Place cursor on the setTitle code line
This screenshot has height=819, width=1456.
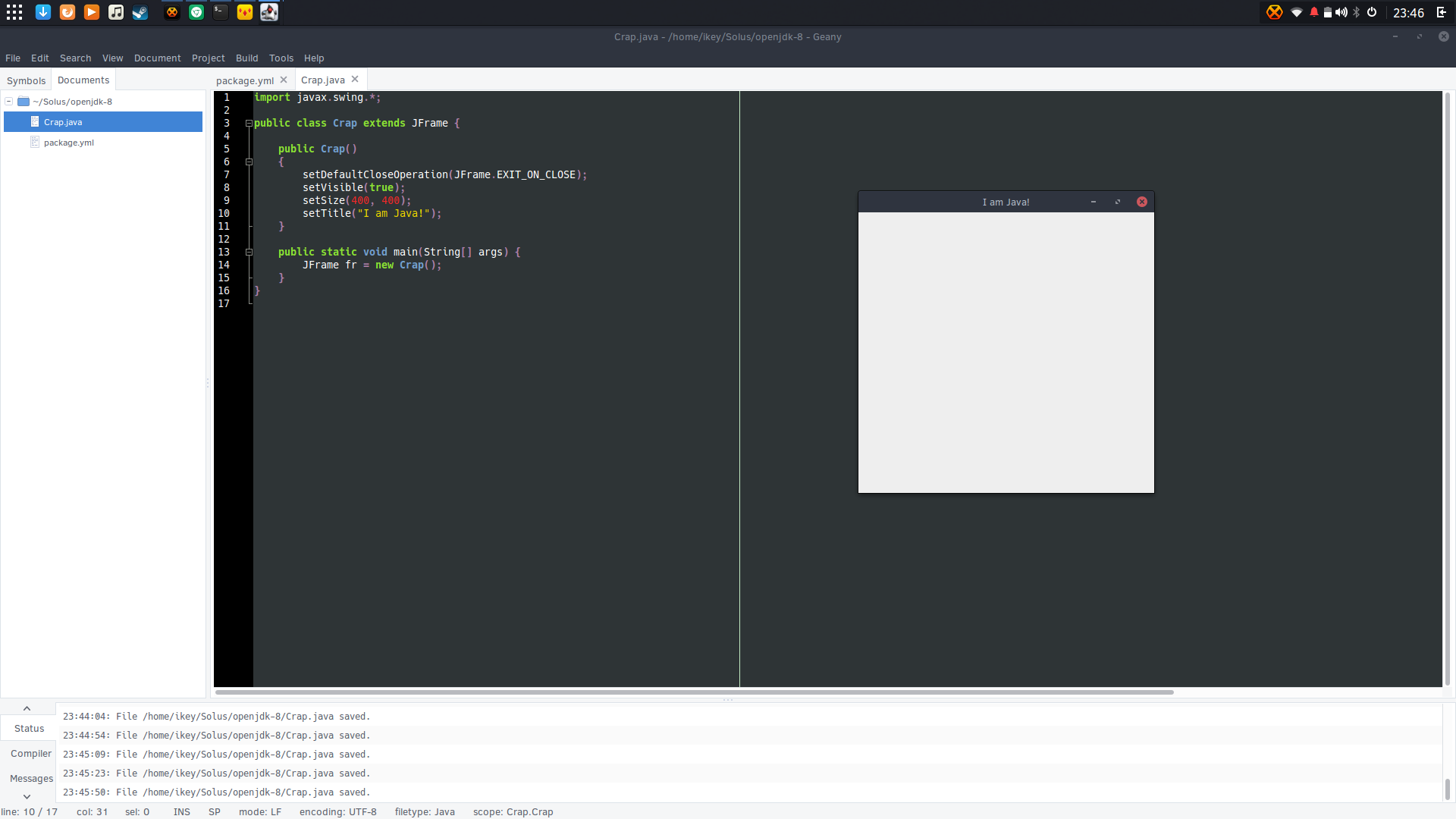pyautogui.click(x=372, y=214)
